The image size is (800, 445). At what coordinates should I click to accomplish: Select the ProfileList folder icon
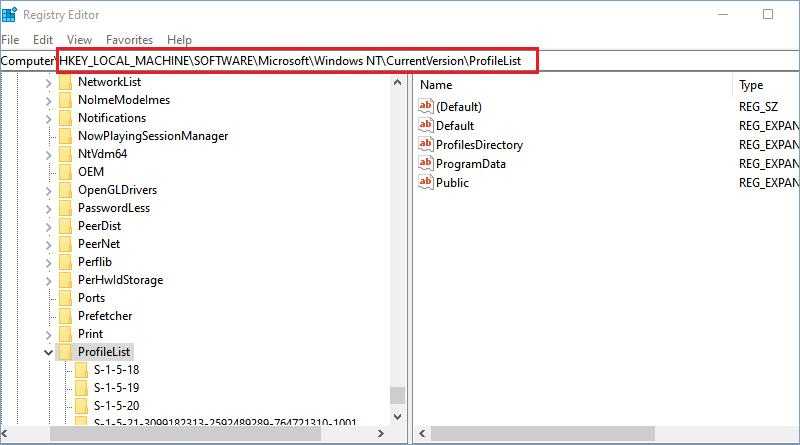click(x=65, y=352)
